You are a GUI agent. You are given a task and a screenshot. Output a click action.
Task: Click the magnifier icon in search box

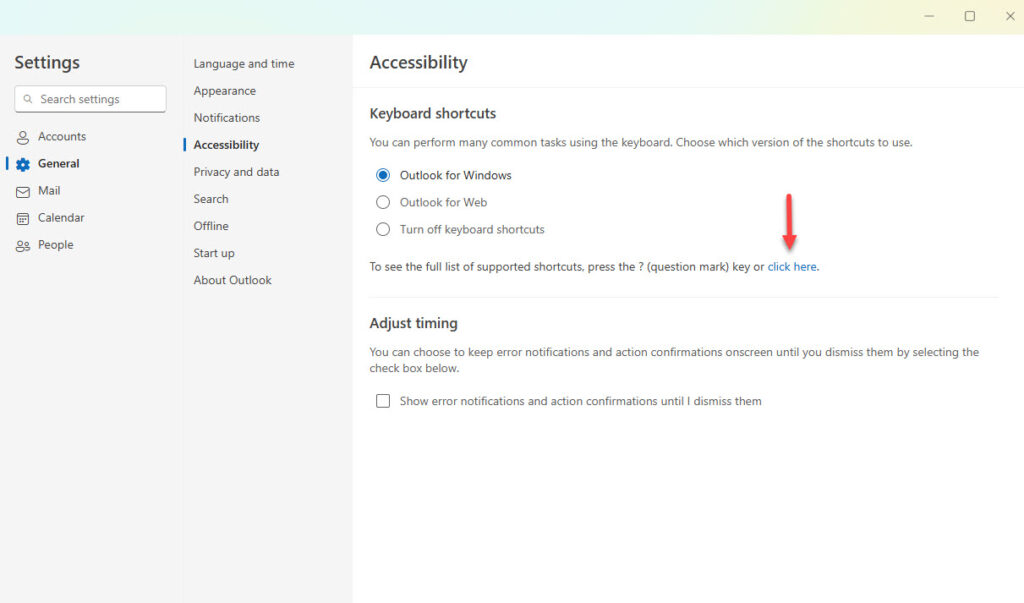point(27,99)
